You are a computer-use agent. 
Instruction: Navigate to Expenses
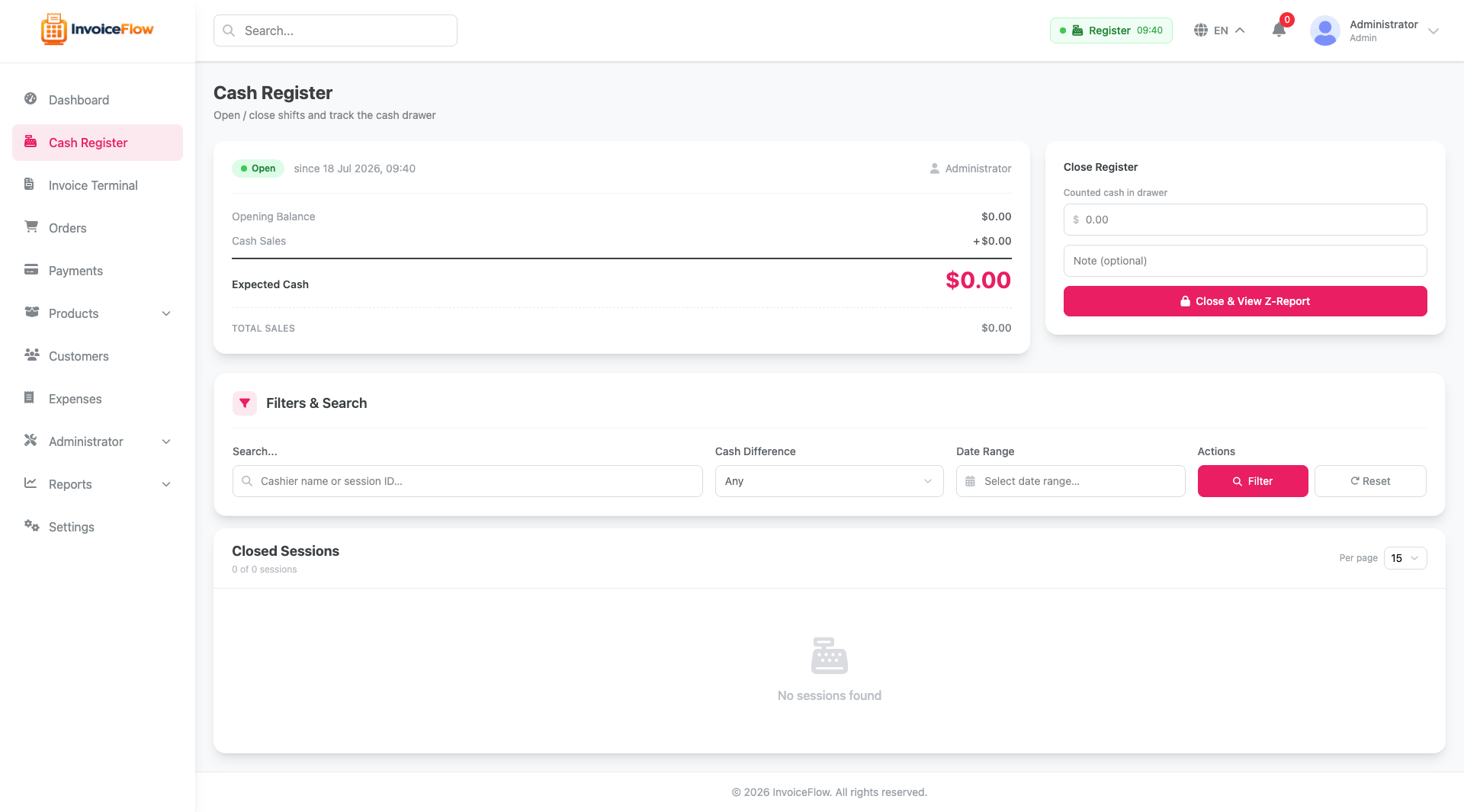tap(98, 399)
